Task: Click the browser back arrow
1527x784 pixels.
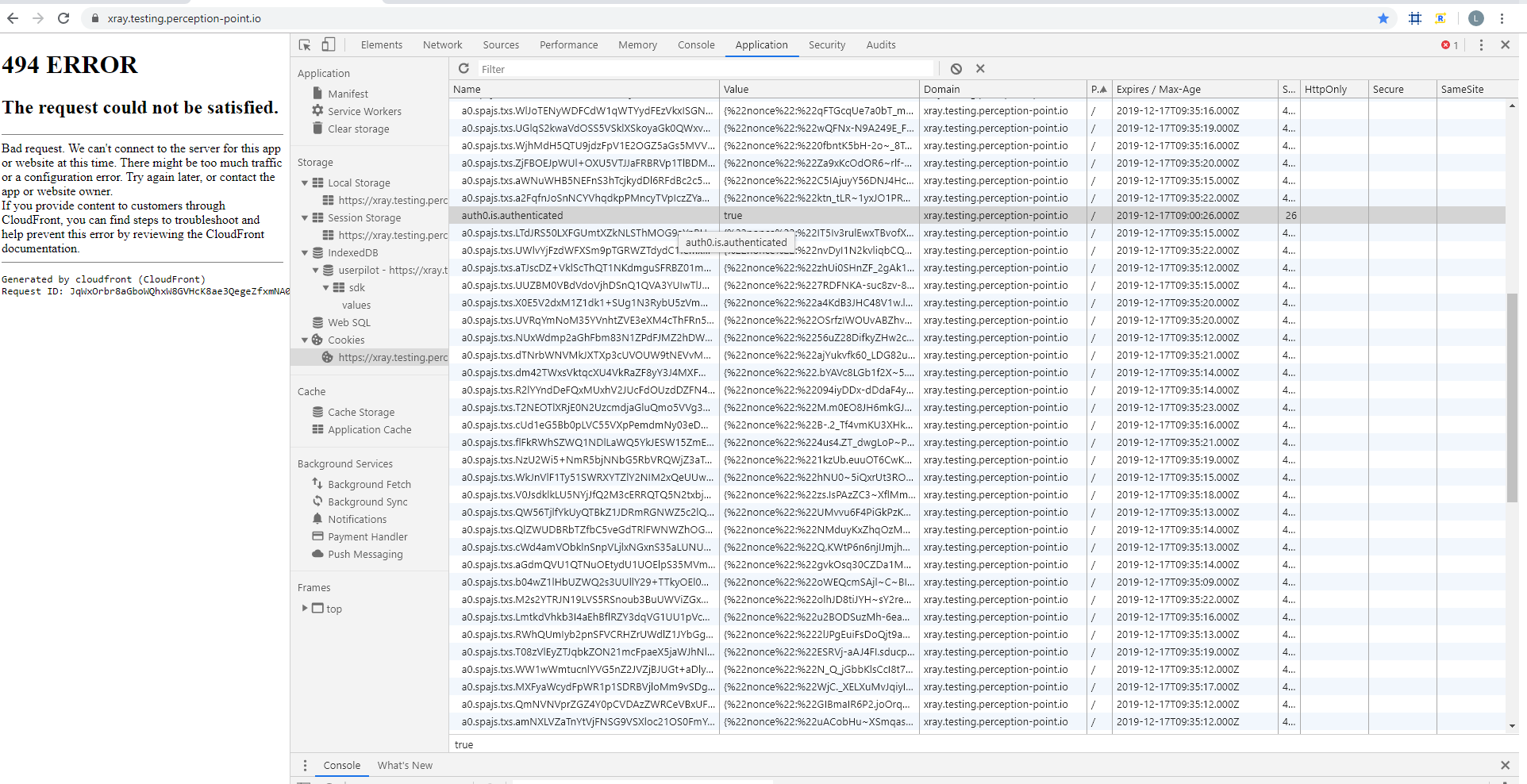Action: (x=13, y=18)
